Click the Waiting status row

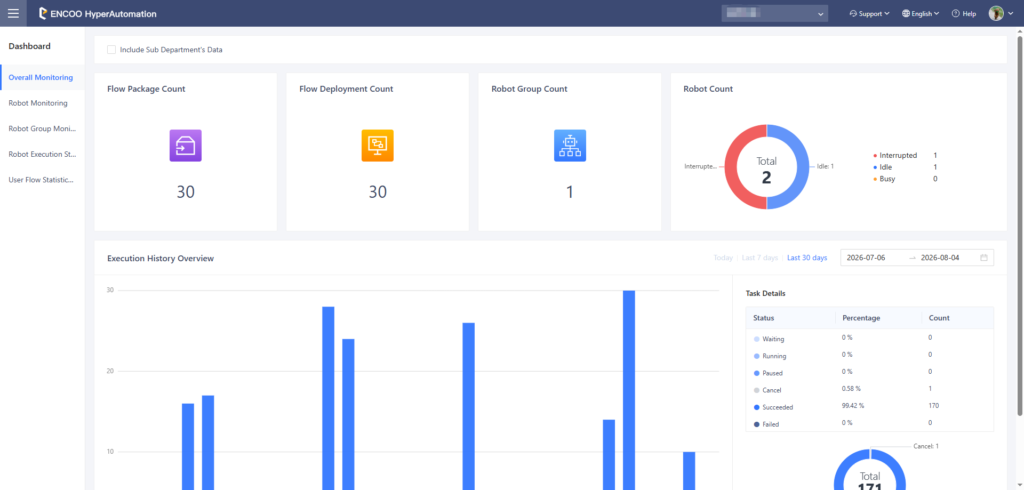click(x=869, y=338)
